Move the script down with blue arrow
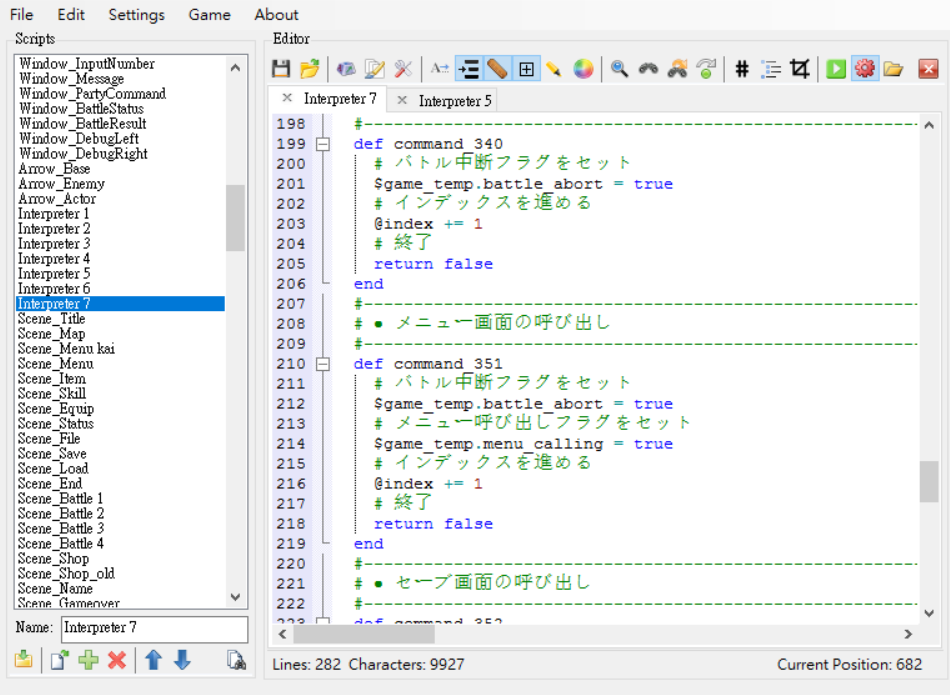This screenshot has height=695, width=950. point(182,660)
